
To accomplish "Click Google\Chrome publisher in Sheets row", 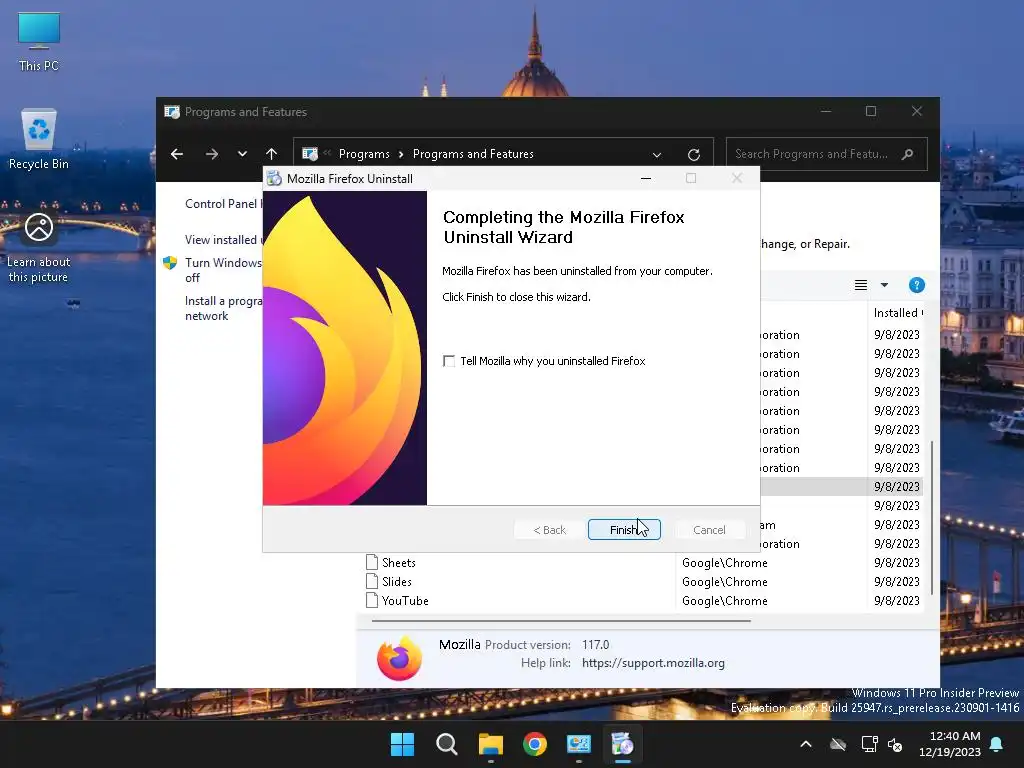I will pos(724,563).
